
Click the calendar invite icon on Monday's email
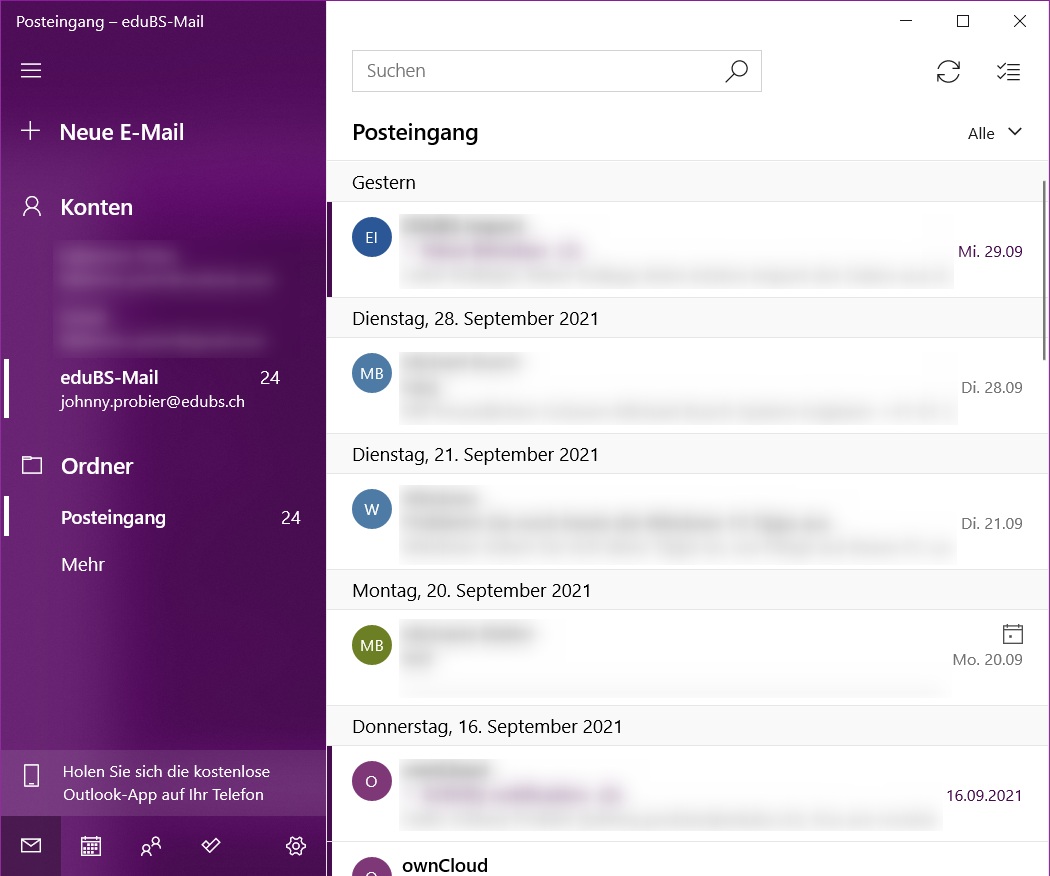[x=1012, y=634]
